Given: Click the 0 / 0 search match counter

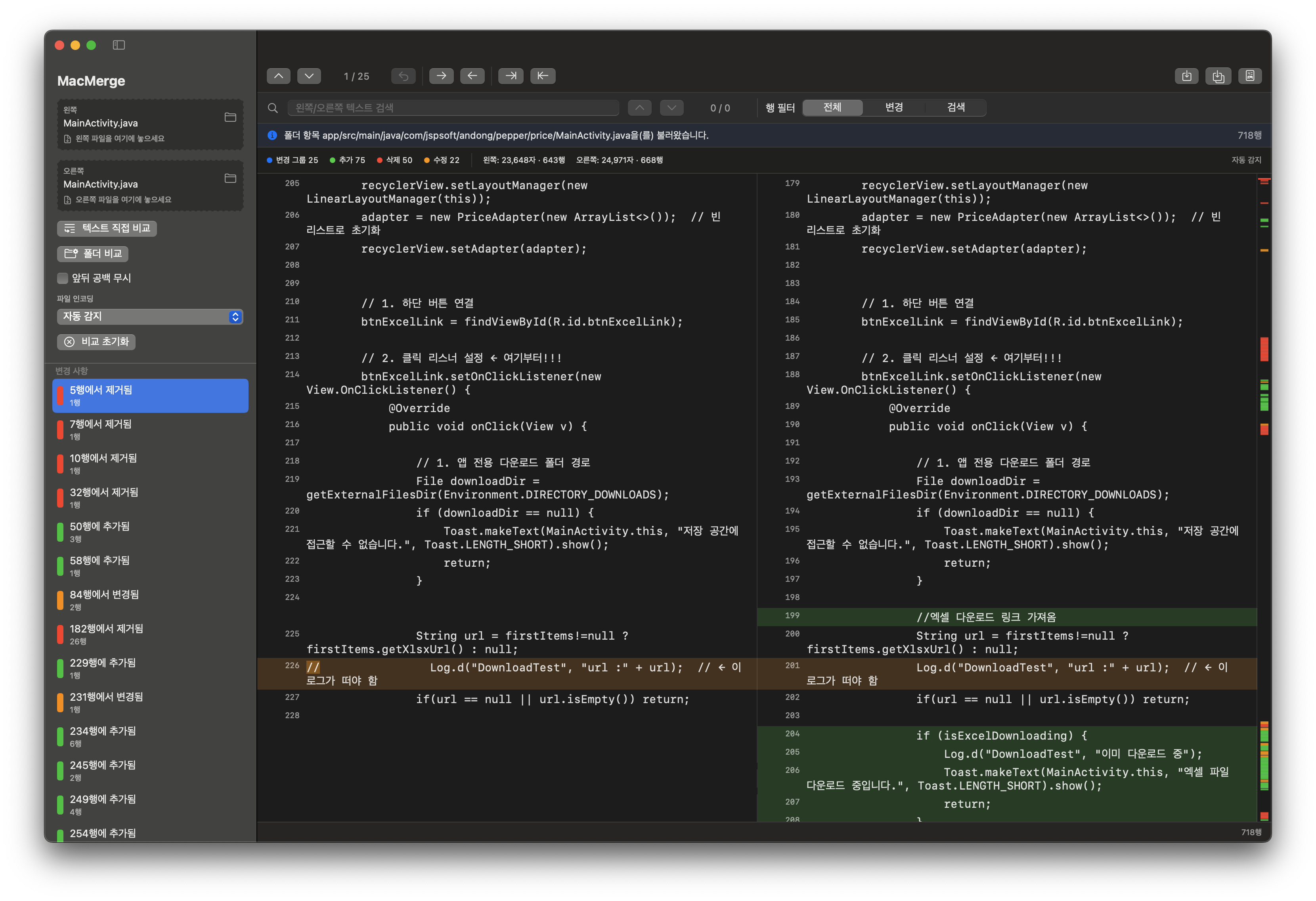Looking at the screenshot, I should [x=720, y=107].
